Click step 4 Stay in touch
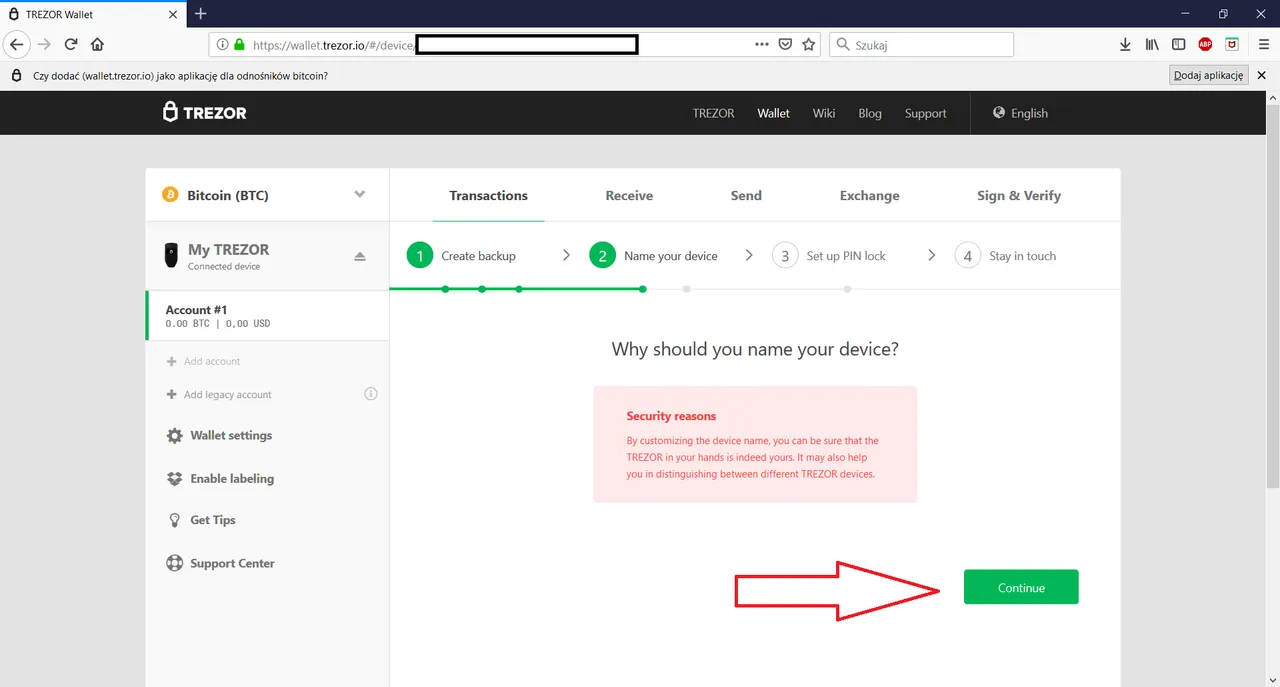 pos(1006,256)
